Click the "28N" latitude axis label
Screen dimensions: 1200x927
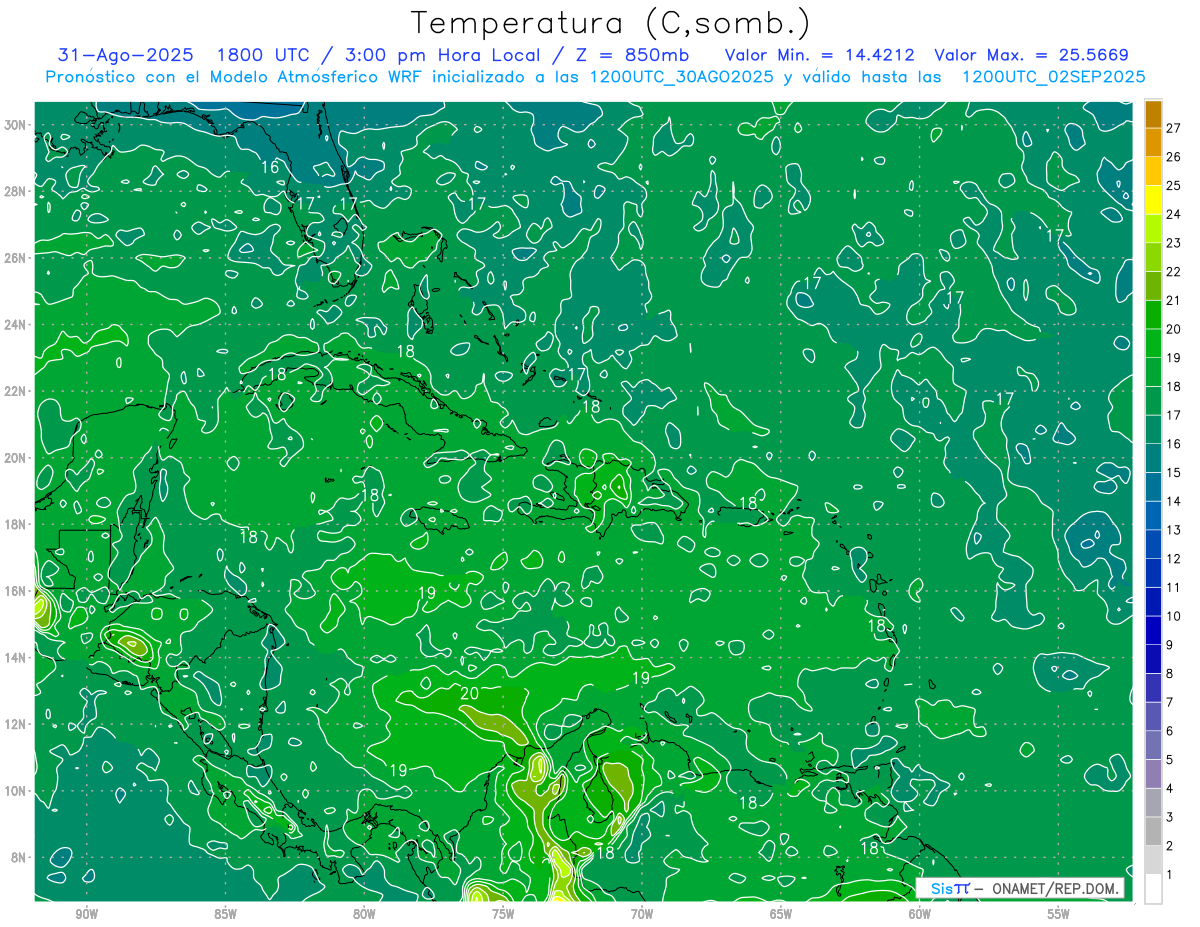16,191
